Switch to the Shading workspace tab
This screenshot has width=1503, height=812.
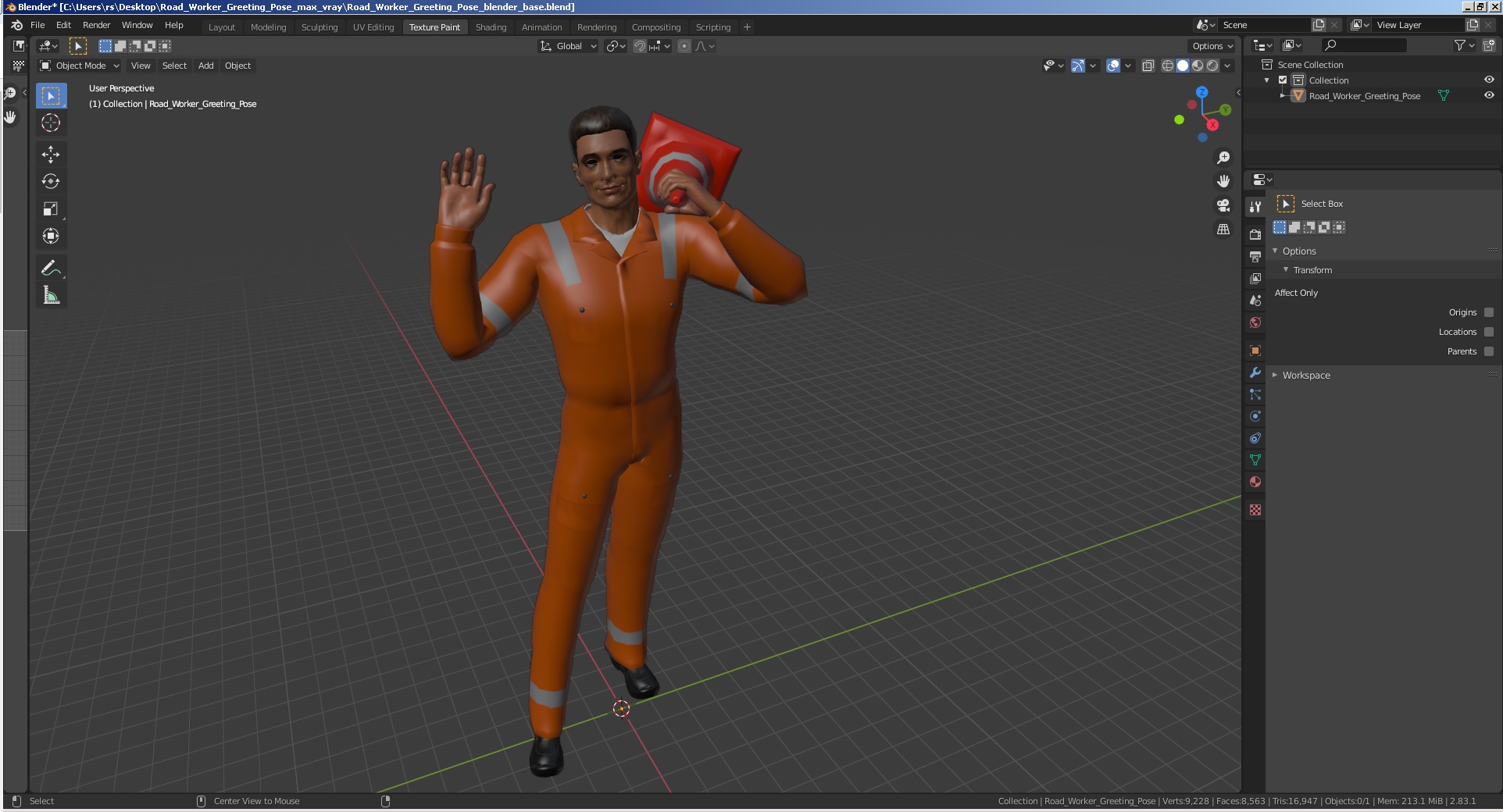click(x=491, y=27)
